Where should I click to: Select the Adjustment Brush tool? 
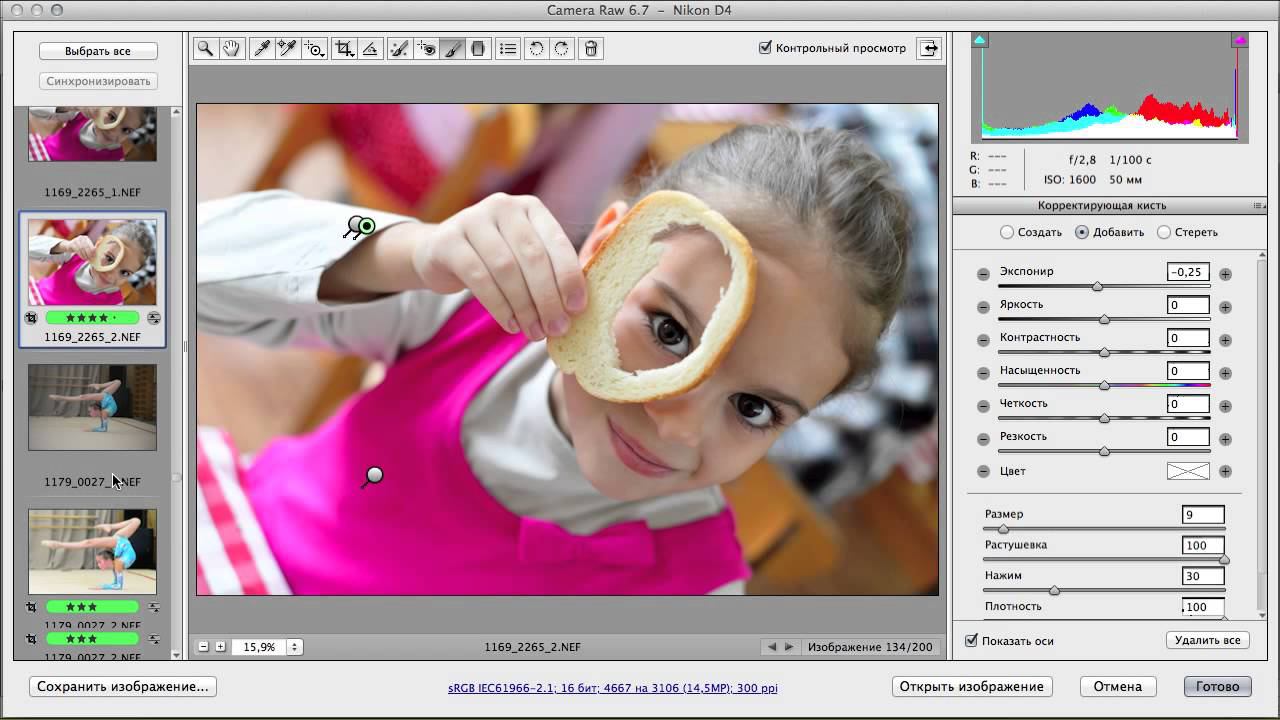point(453,48)
